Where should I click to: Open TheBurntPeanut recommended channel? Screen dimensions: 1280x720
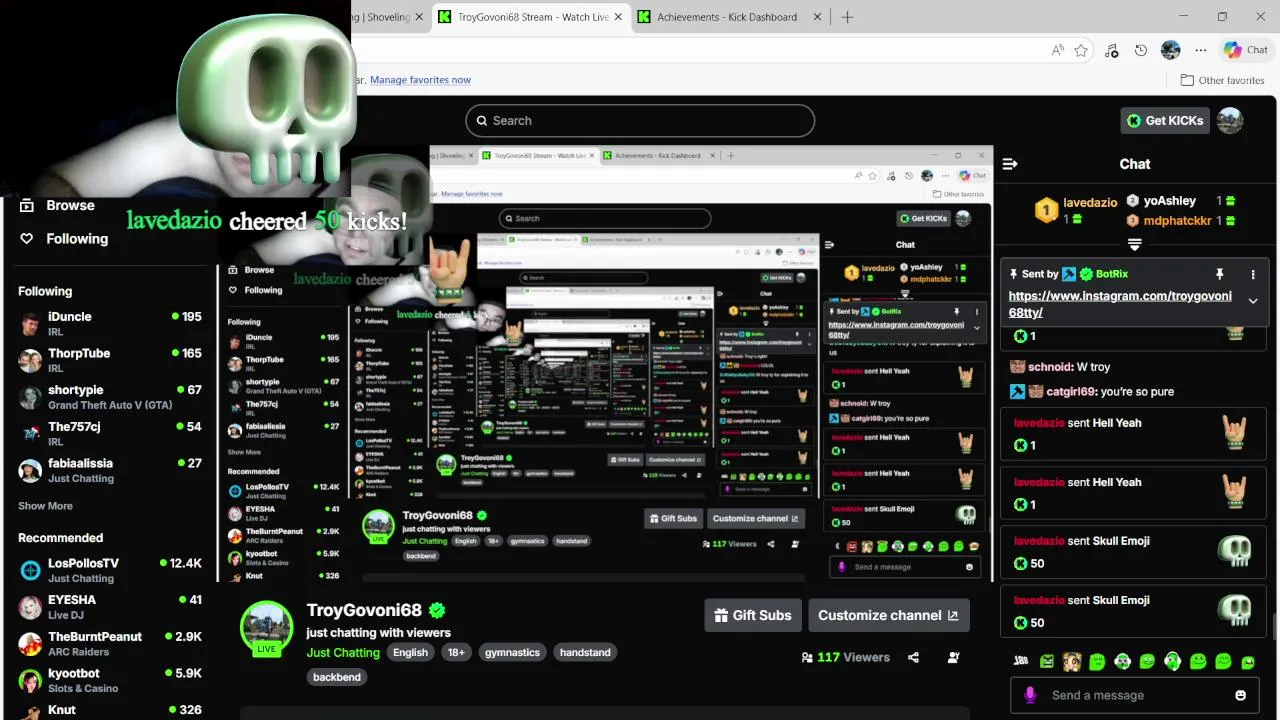tap(110, 643)
